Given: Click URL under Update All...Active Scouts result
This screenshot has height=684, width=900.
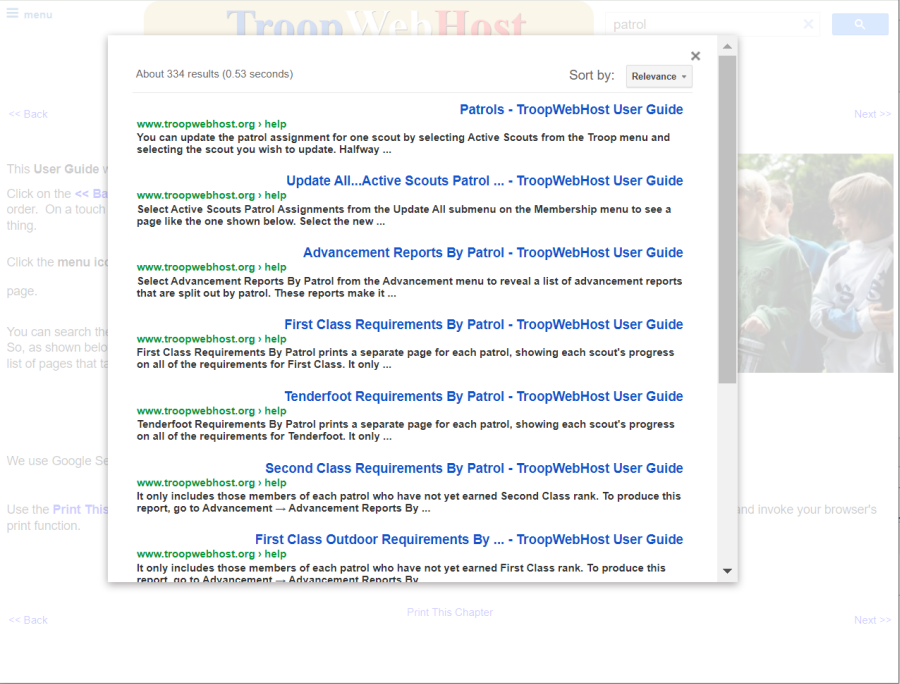Looking at the screenshot, I should coord(211,195).
